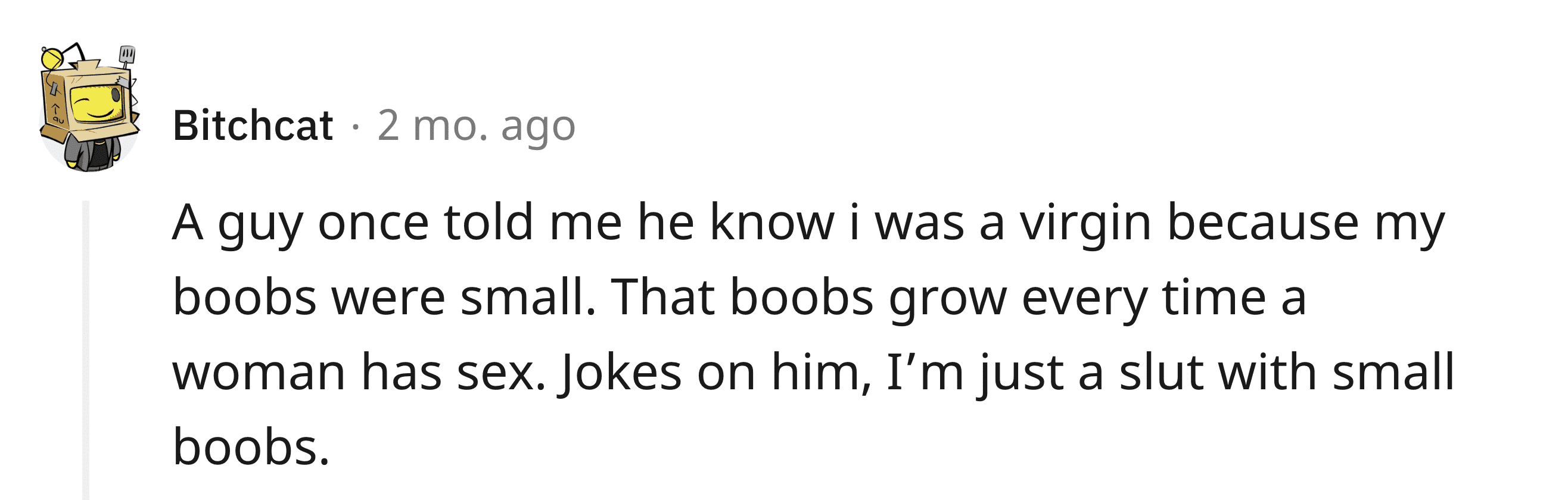
Task: Click the '2 mo. ago' timestamp
Action: click(476, 126)
